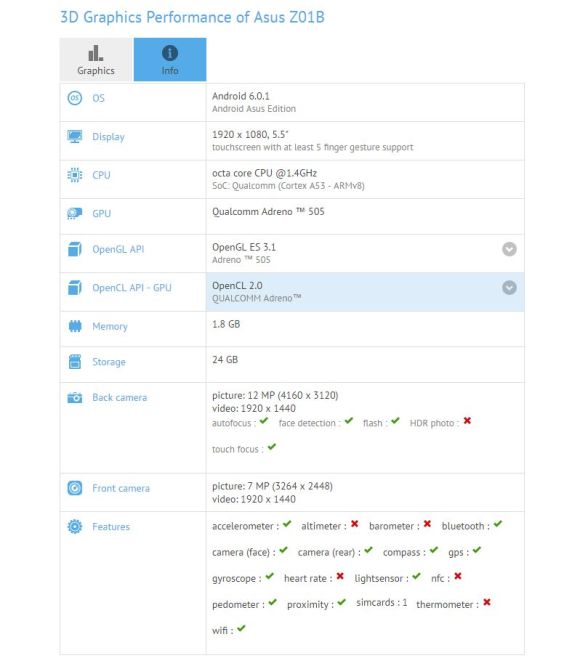This screenshot has width=580, height=658.
Task: Click the Qualcomm Adreno 505 GPU value
Action: (x=268, y=212)
